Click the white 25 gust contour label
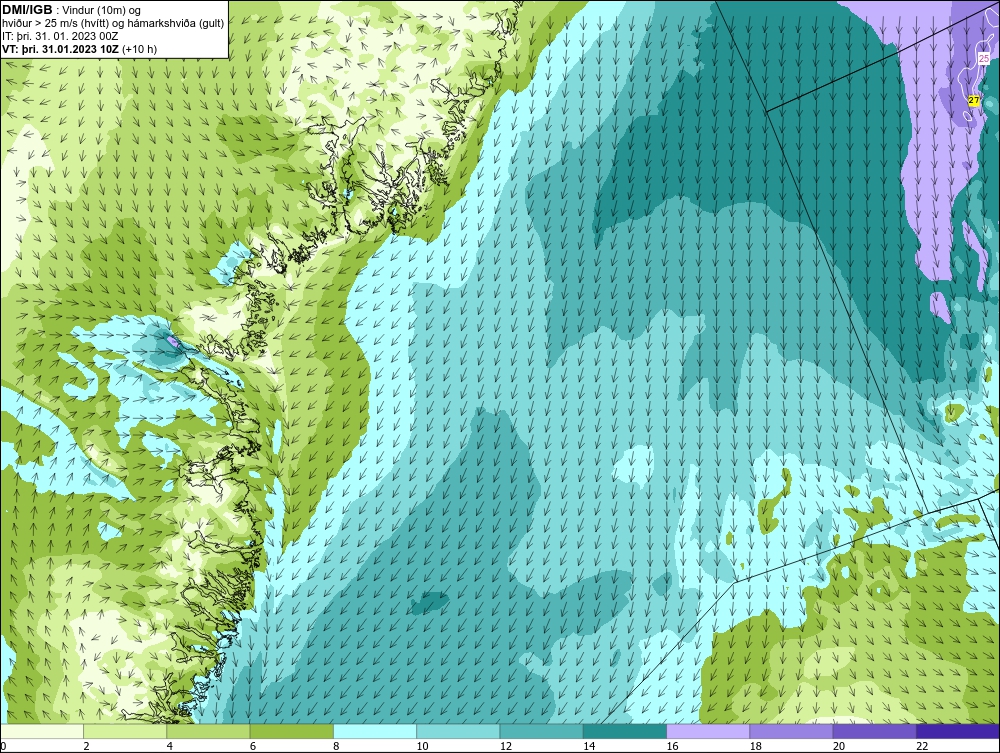The width and height of the screenshot is (1000, 753). (984, 59)
